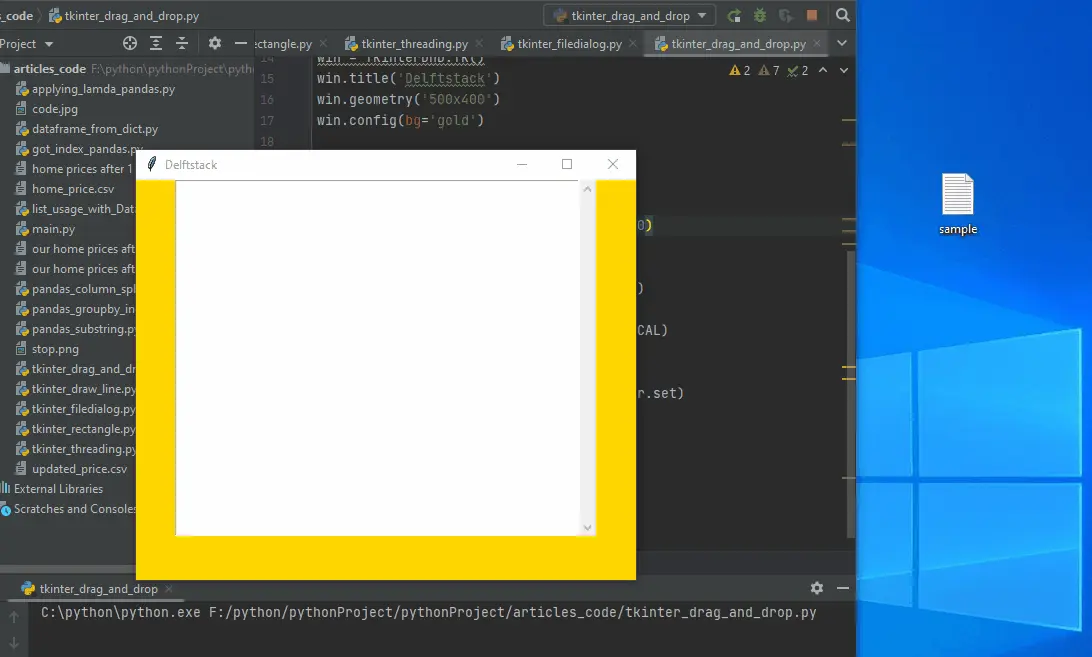Collapse all items in Project panel
Screen dimensions: 1092x657
[x=182, y=44]
